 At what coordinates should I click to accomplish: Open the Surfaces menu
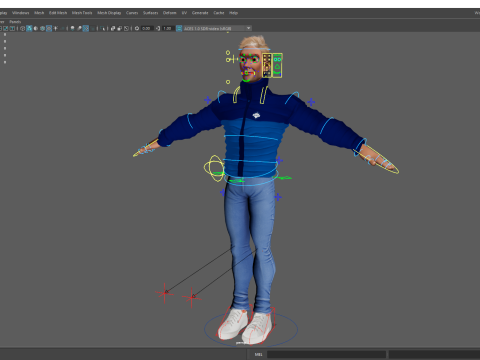[x=151, y=13]
